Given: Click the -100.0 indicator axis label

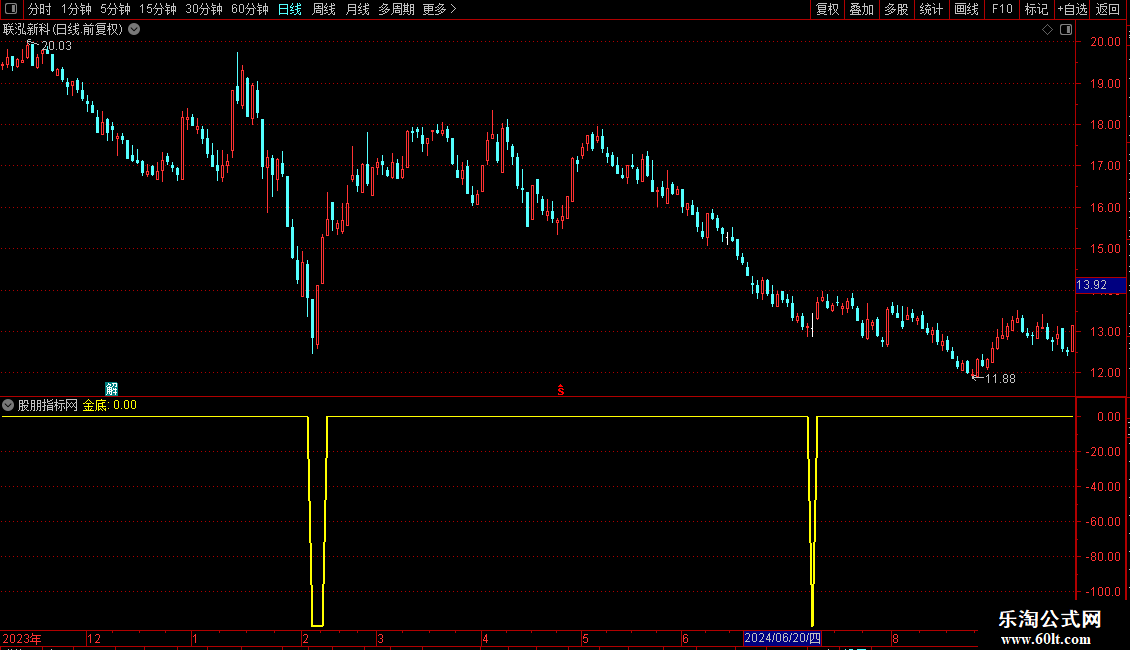Looking at the screenshot, I should click(1103, 592).
